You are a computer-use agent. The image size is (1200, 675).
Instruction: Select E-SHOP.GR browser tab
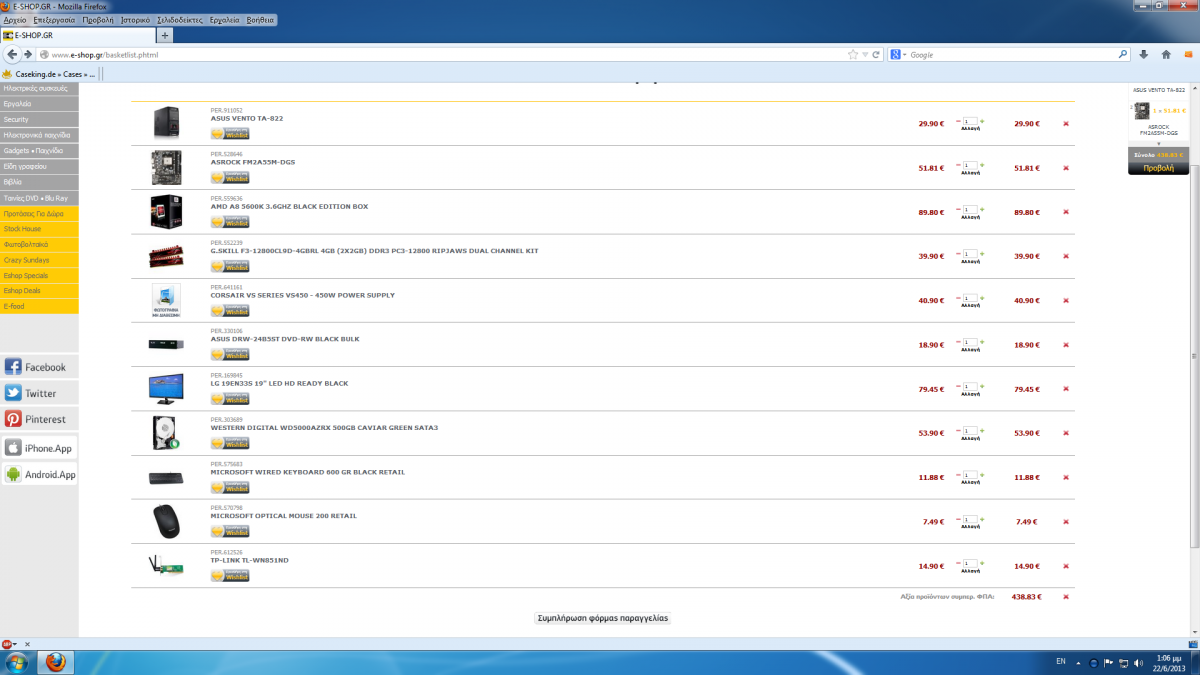pyautogui.click(x=78, y=35)
